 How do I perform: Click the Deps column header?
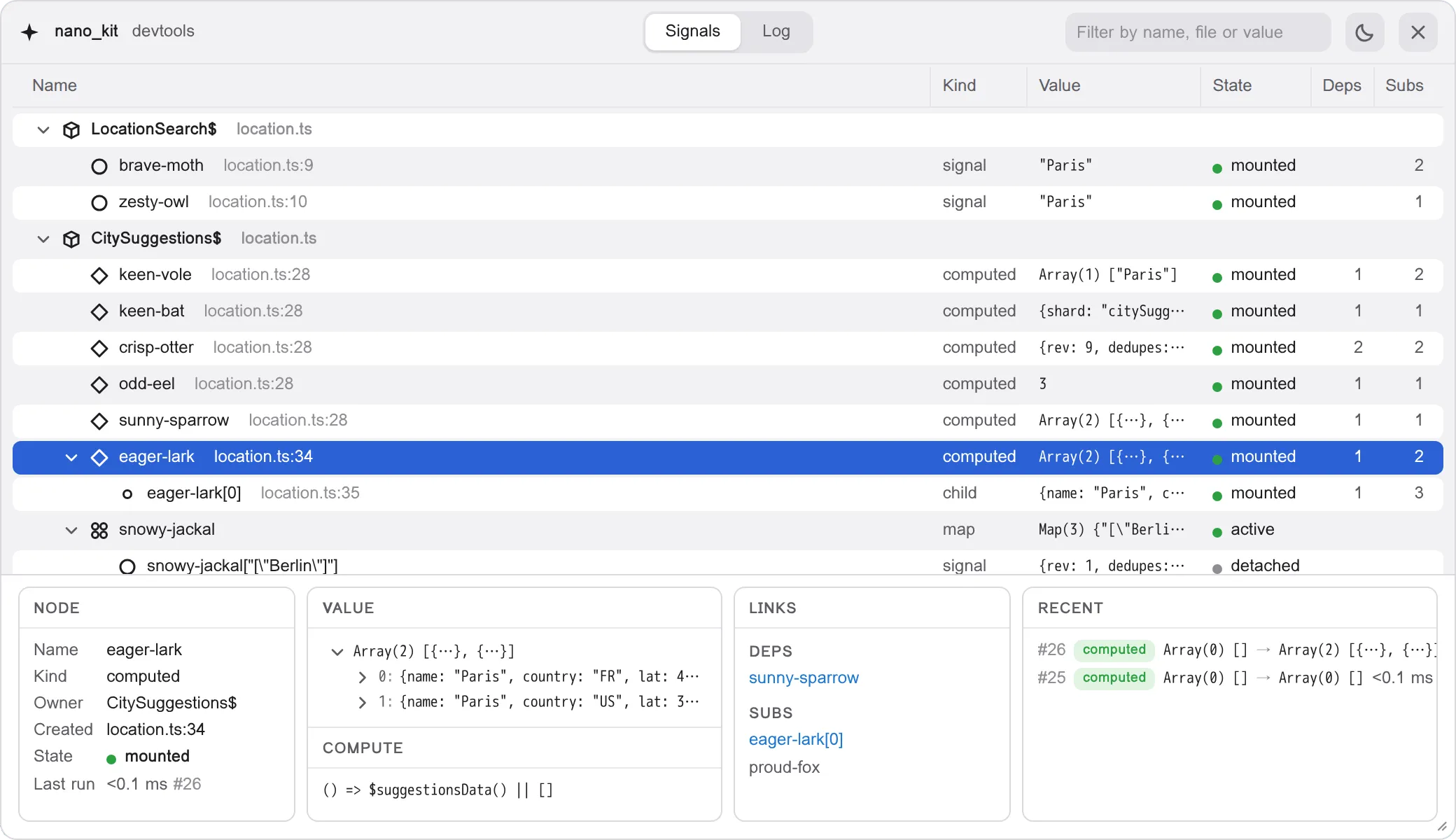(1342, 85)
